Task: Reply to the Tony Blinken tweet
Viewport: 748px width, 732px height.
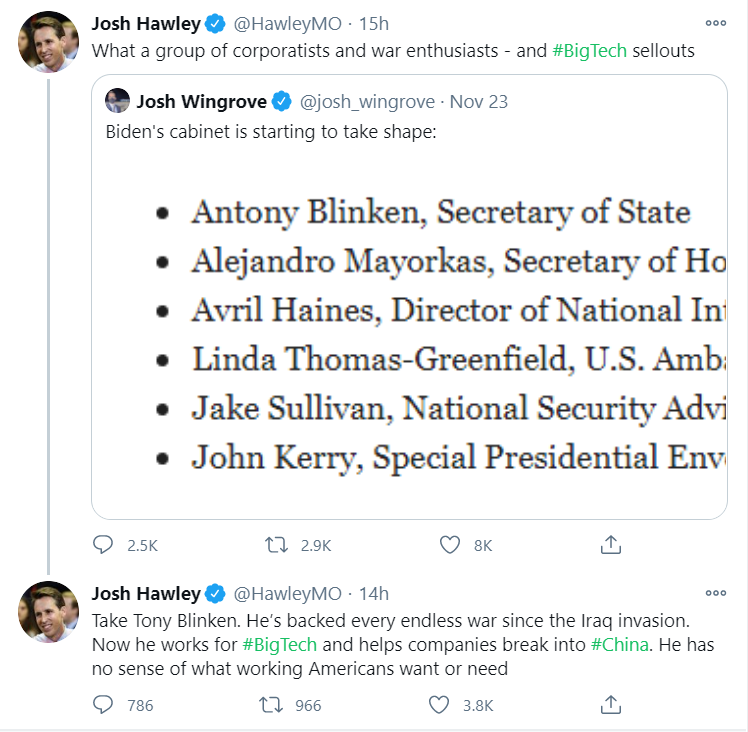Action: 103,704
